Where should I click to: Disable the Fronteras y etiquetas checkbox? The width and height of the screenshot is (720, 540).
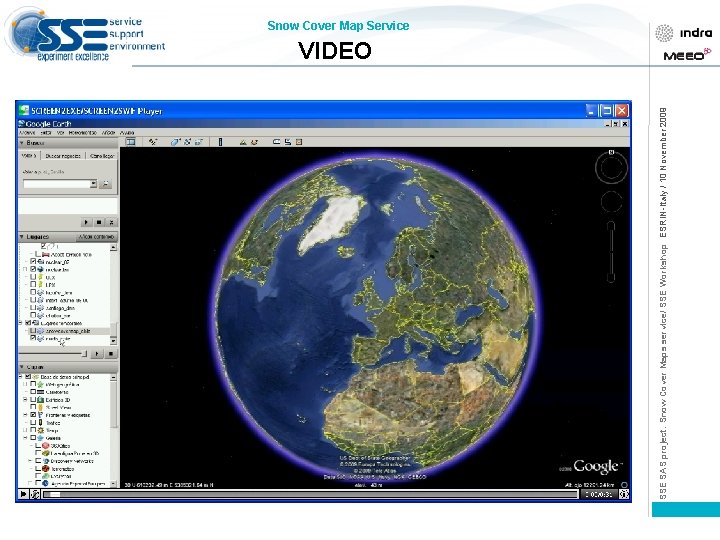tap(33, 415)
